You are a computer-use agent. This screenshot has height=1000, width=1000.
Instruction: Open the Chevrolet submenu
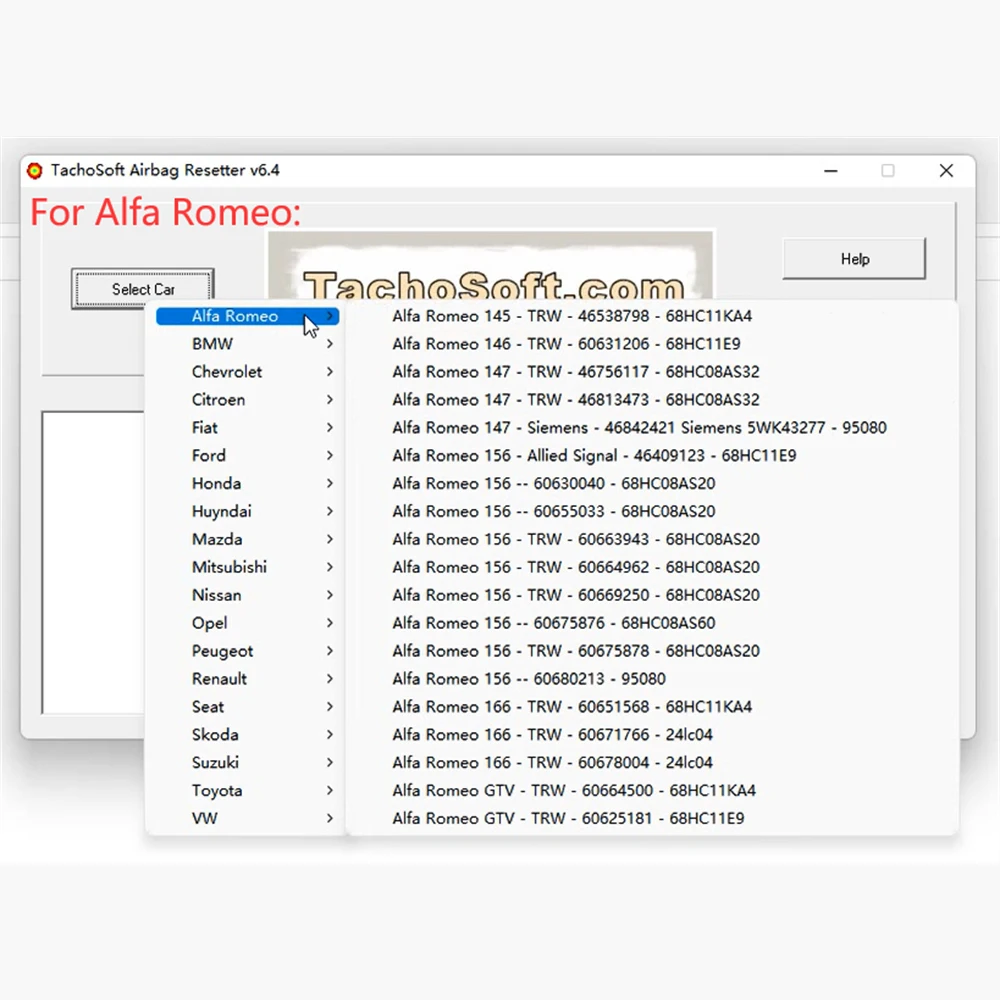[247, 372]
